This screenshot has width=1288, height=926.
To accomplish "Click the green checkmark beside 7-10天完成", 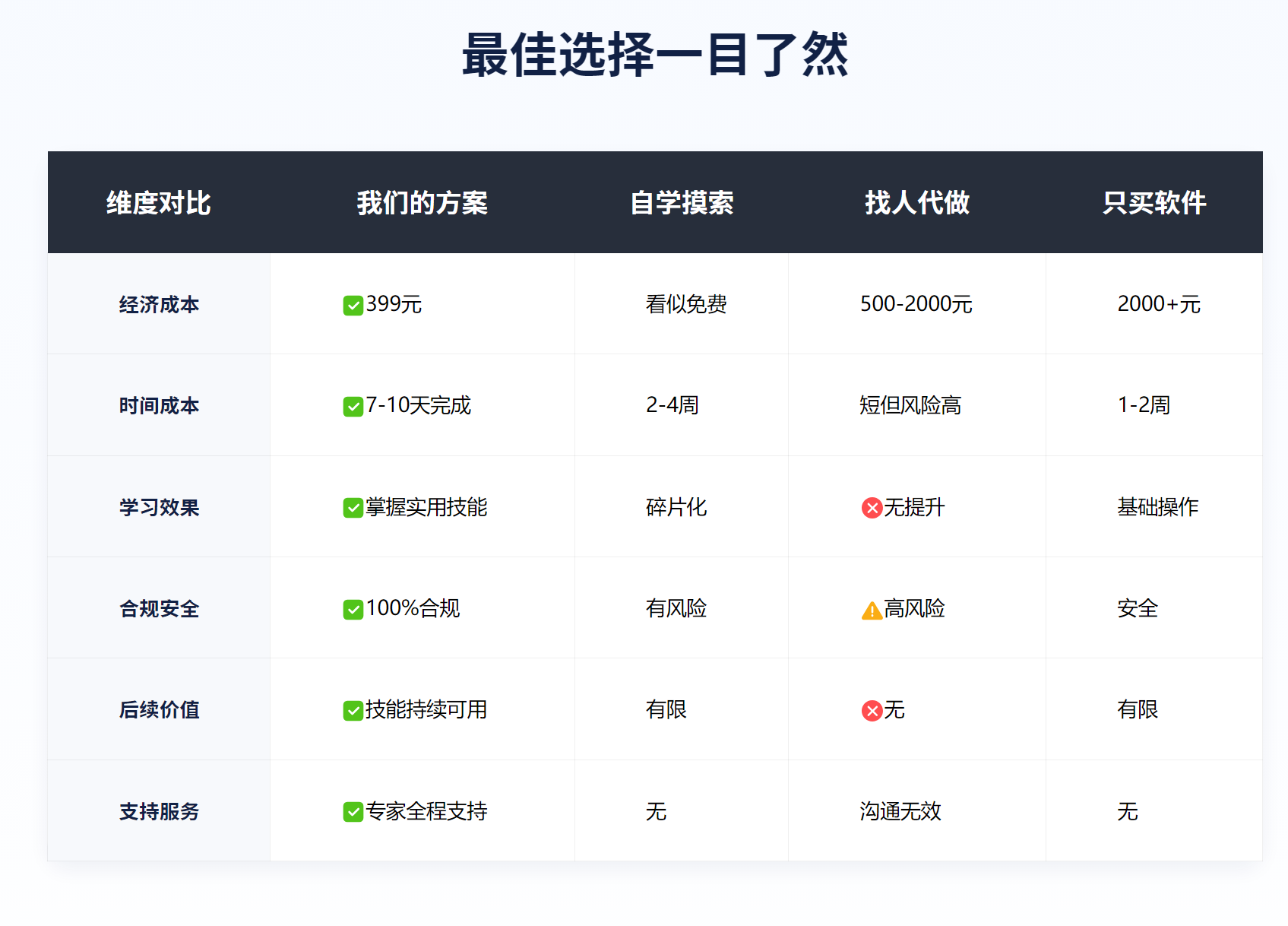I will 353,407.
